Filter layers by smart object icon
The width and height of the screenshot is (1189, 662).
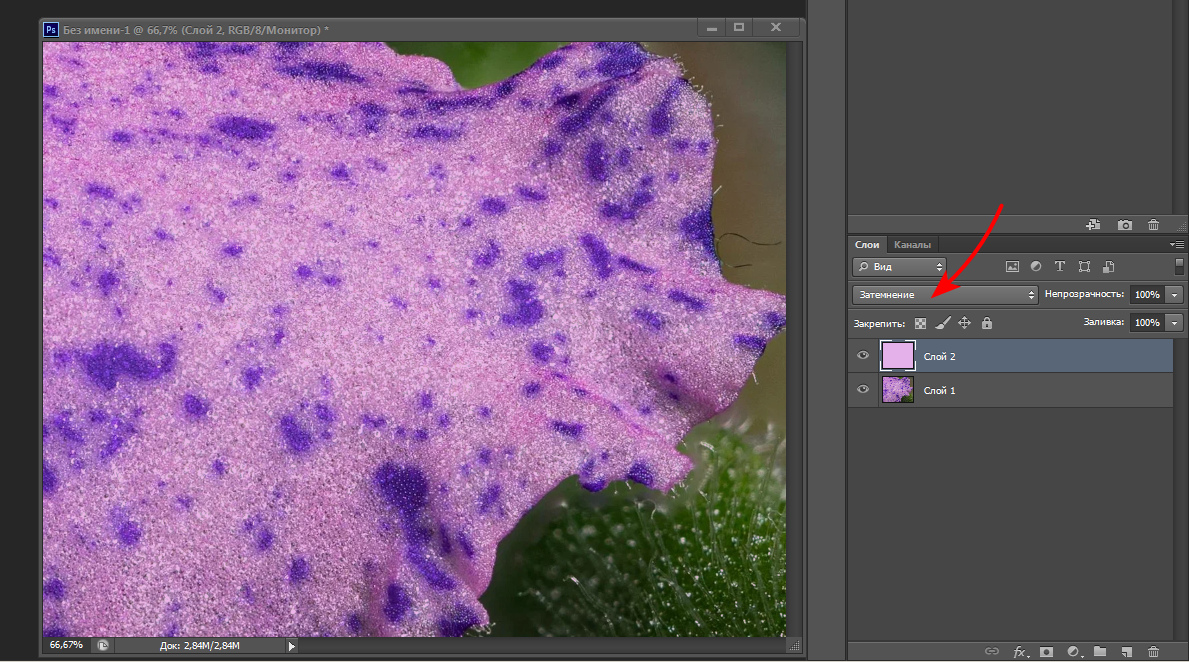coord(1109,266)
